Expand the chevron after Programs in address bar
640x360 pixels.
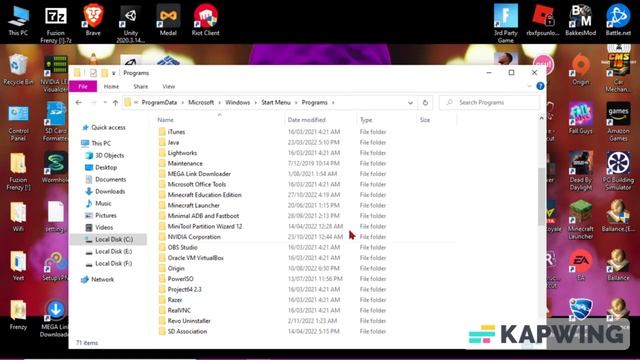pyautogui.click(x=333, y=102)
